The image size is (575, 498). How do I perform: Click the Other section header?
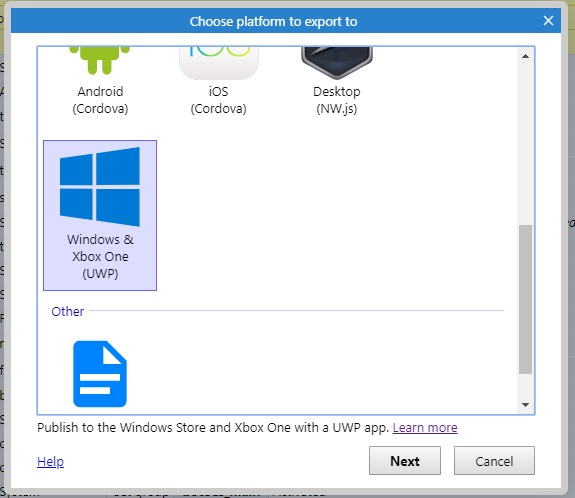tap(67, 311)
